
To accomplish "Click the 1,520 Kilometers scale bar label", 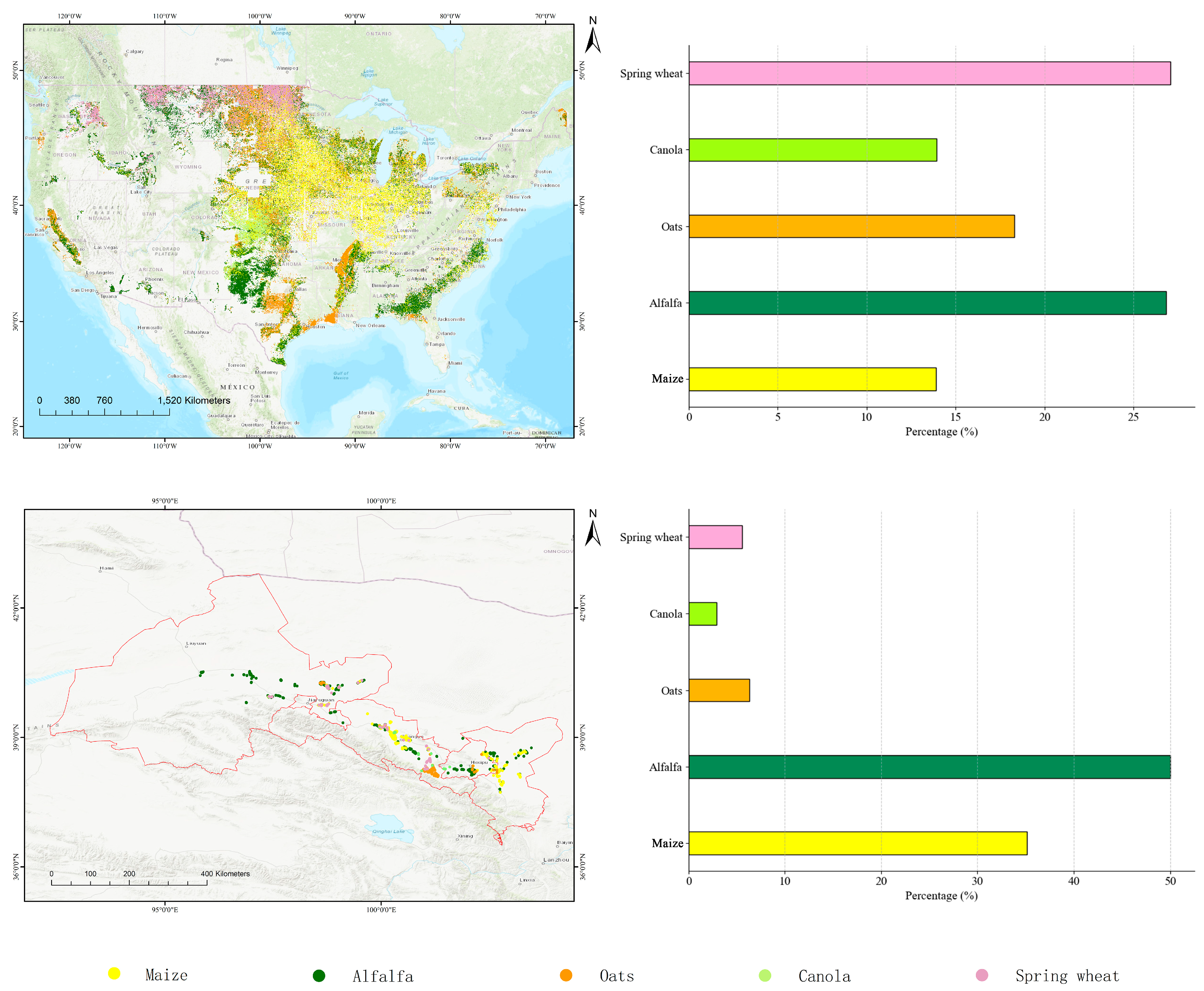I will coord(194,400).
